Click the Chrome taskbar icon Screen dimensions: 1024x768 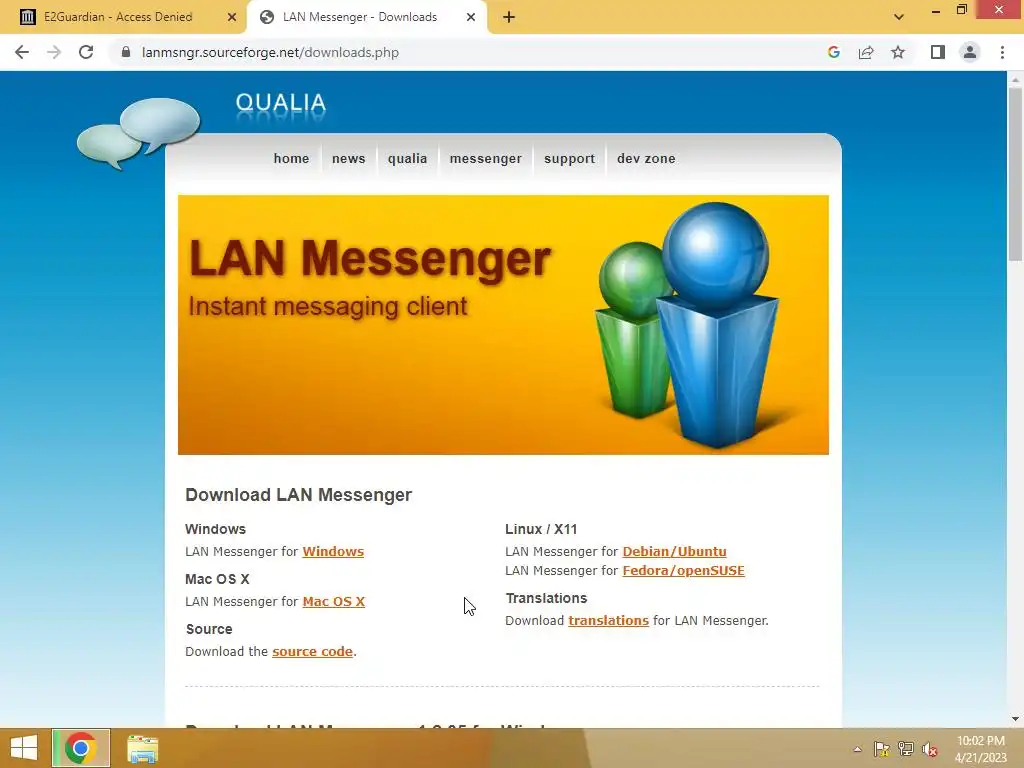(x=81, y=748)
